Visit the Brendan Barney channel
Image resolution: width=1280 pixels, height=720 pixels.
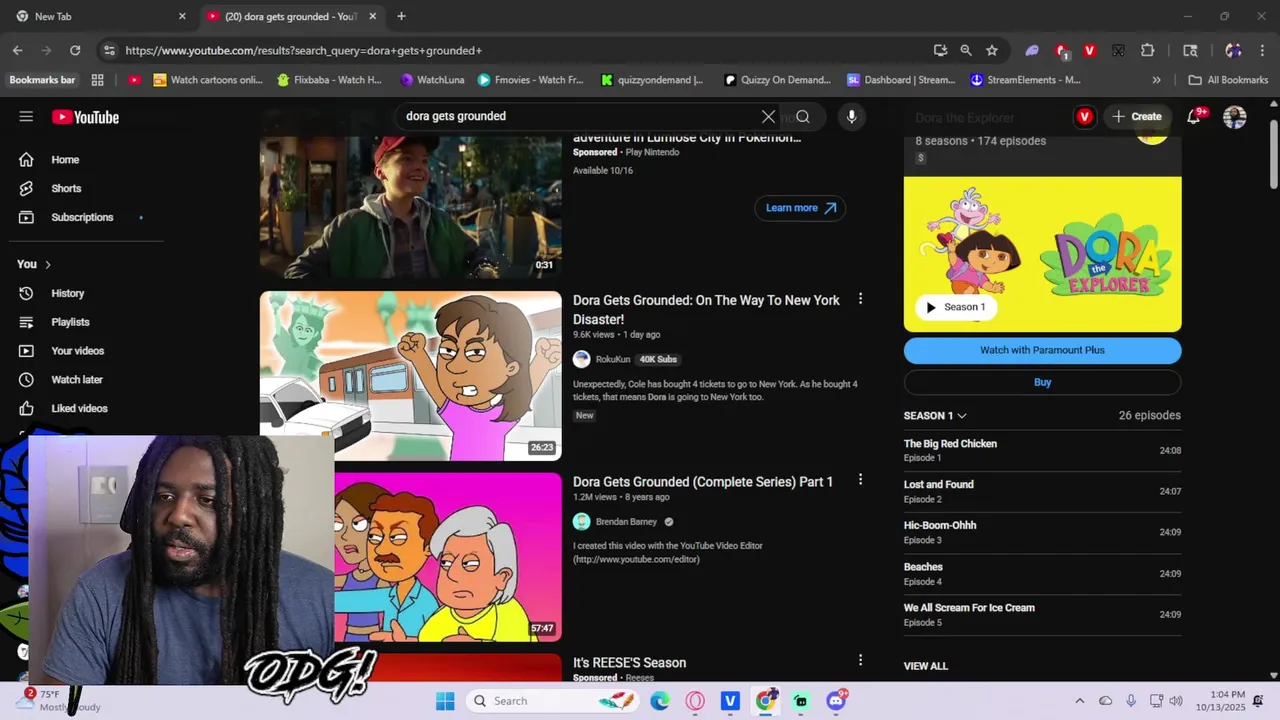pyautogui.click(x=626, y=522)
